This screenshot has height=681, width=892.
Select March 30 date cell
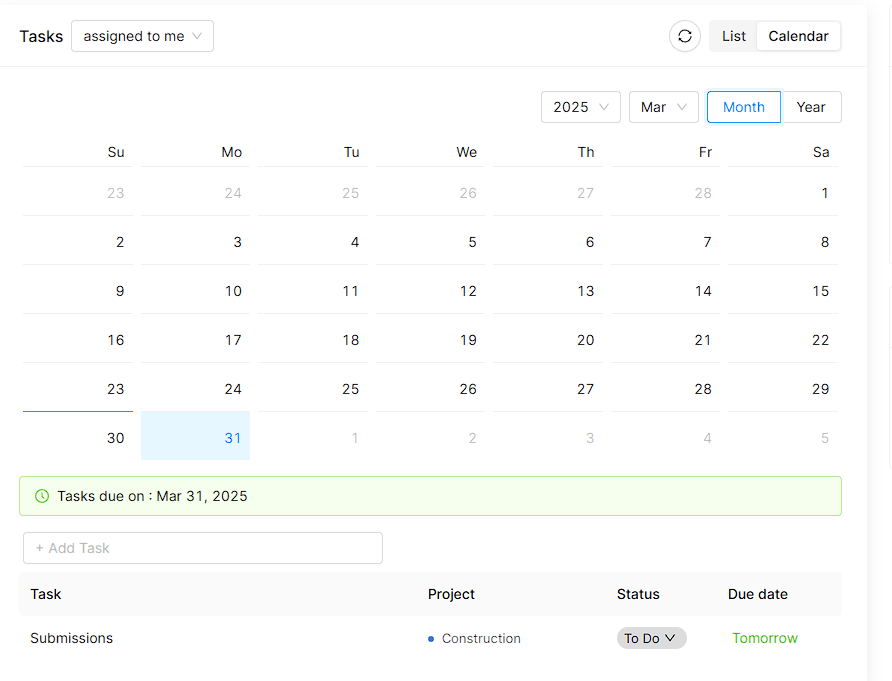click(79, 437)
